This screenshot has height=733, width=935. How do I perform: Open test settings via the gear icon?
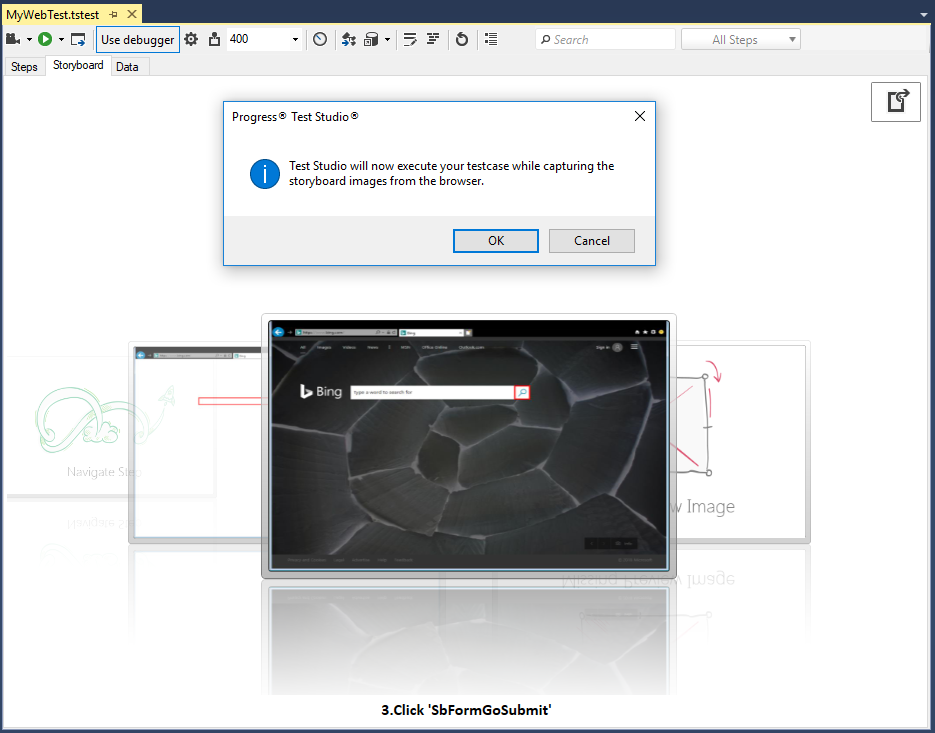pos(191,39)
